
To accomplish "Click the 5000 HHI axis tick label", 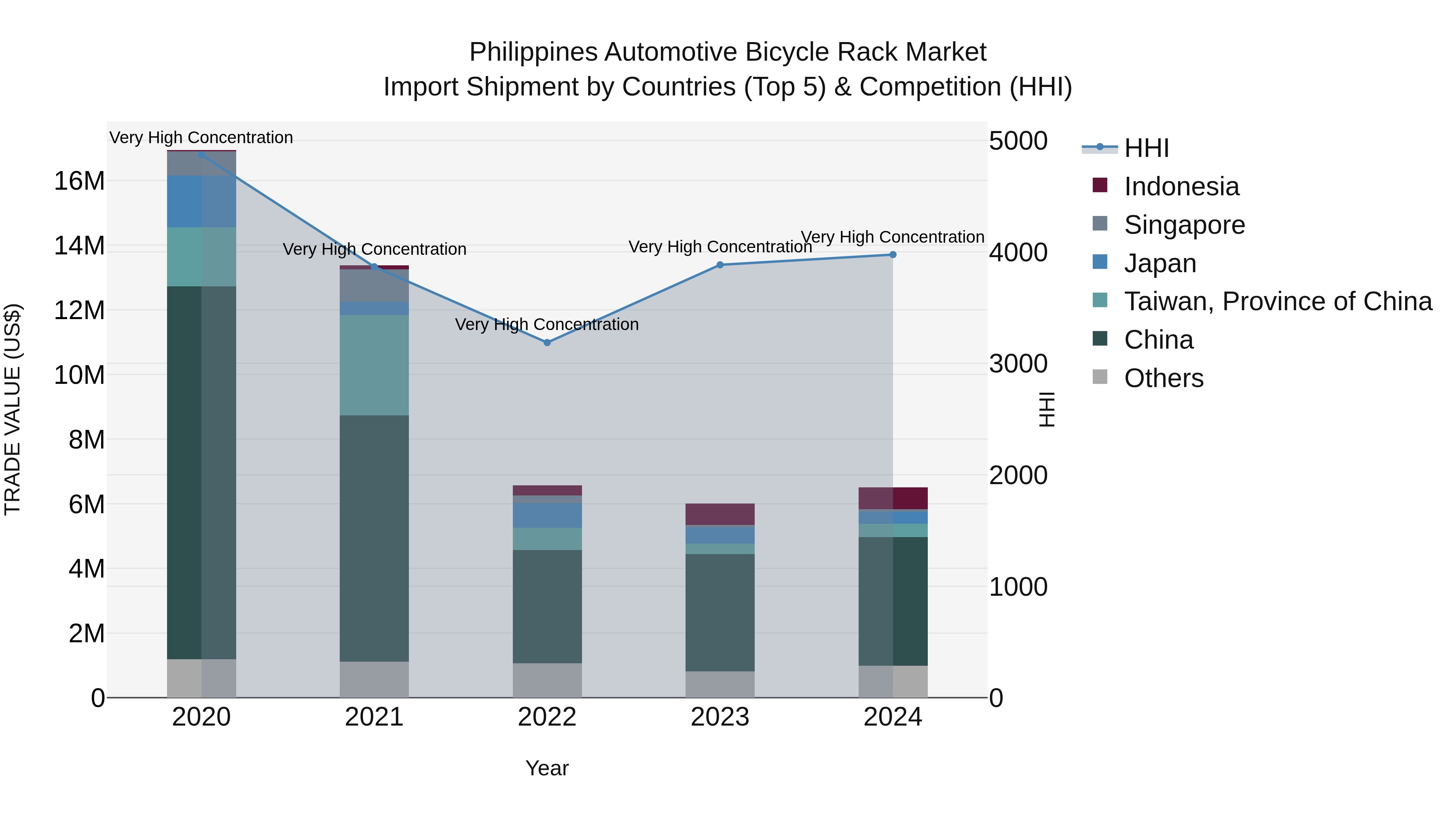I will coord(1018,141).
